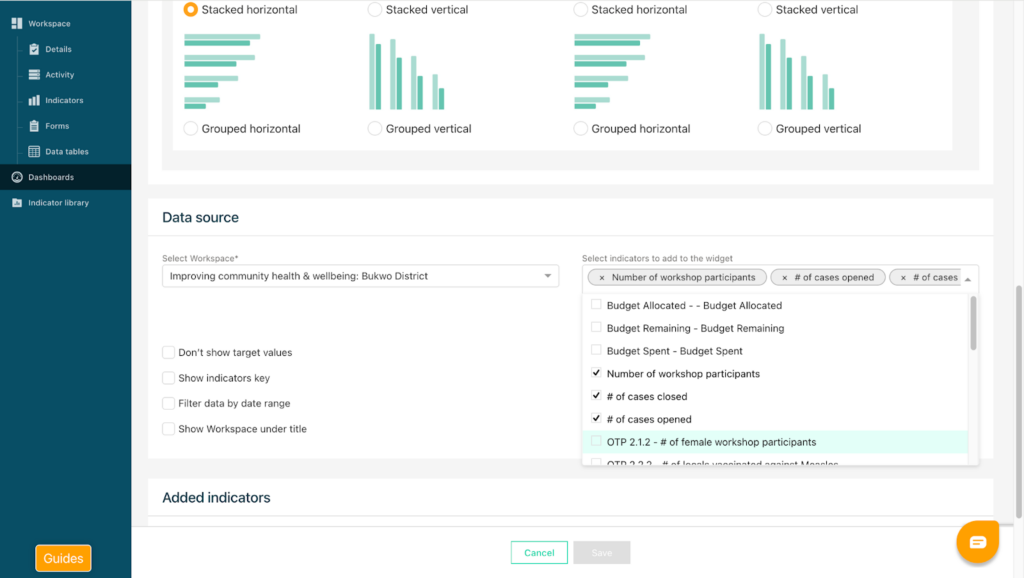Choose OTP 2.1.2 female workshop participants option
1024x578 pixels.
710,442
